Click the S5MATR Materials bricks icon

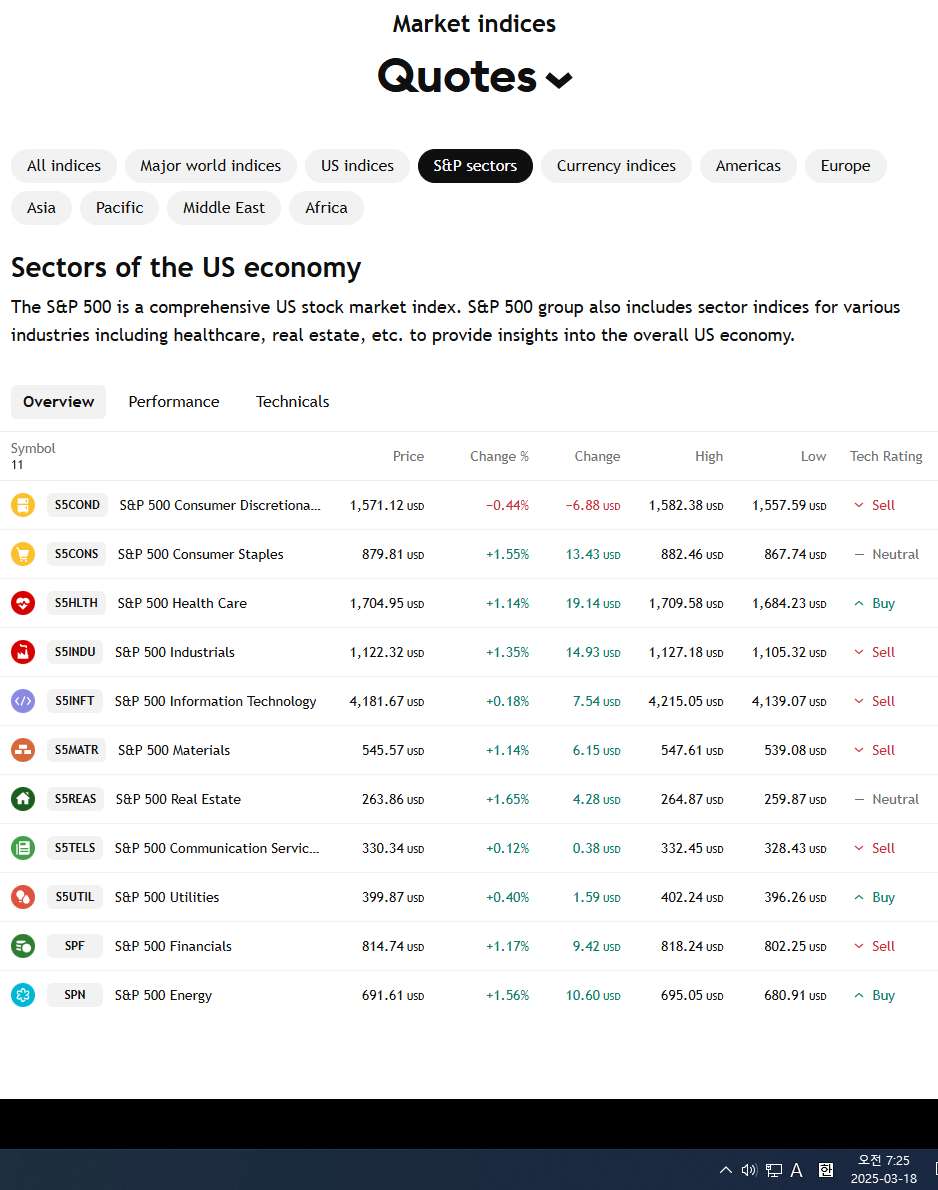pyautogui.click(x=23, y=750)
